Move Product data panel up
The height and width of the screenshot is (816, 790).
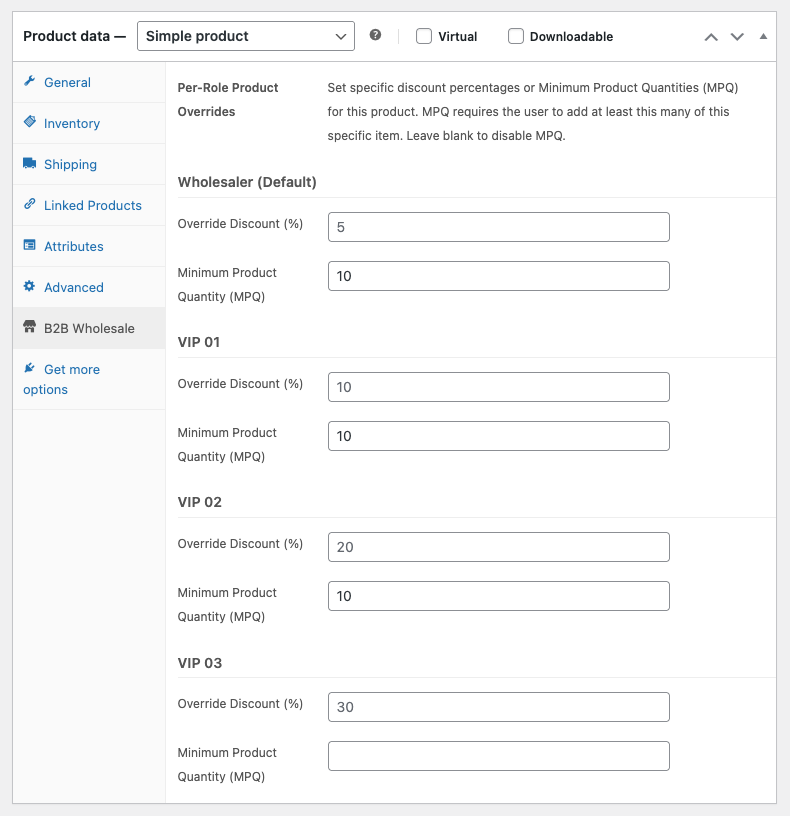coord(711,37)
